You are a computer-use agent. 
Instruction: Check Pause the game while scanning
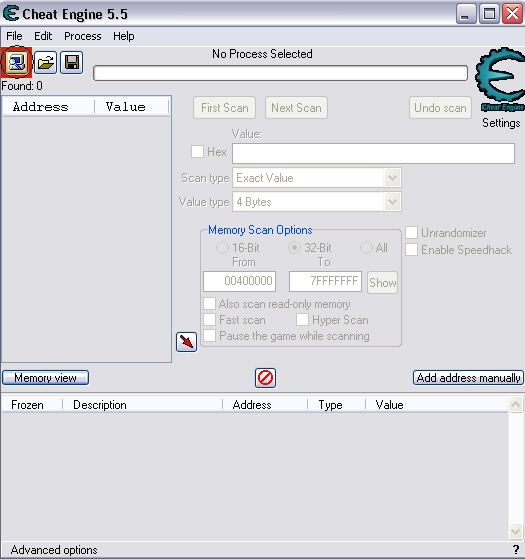pyautogui.click(x=209, y=335)
